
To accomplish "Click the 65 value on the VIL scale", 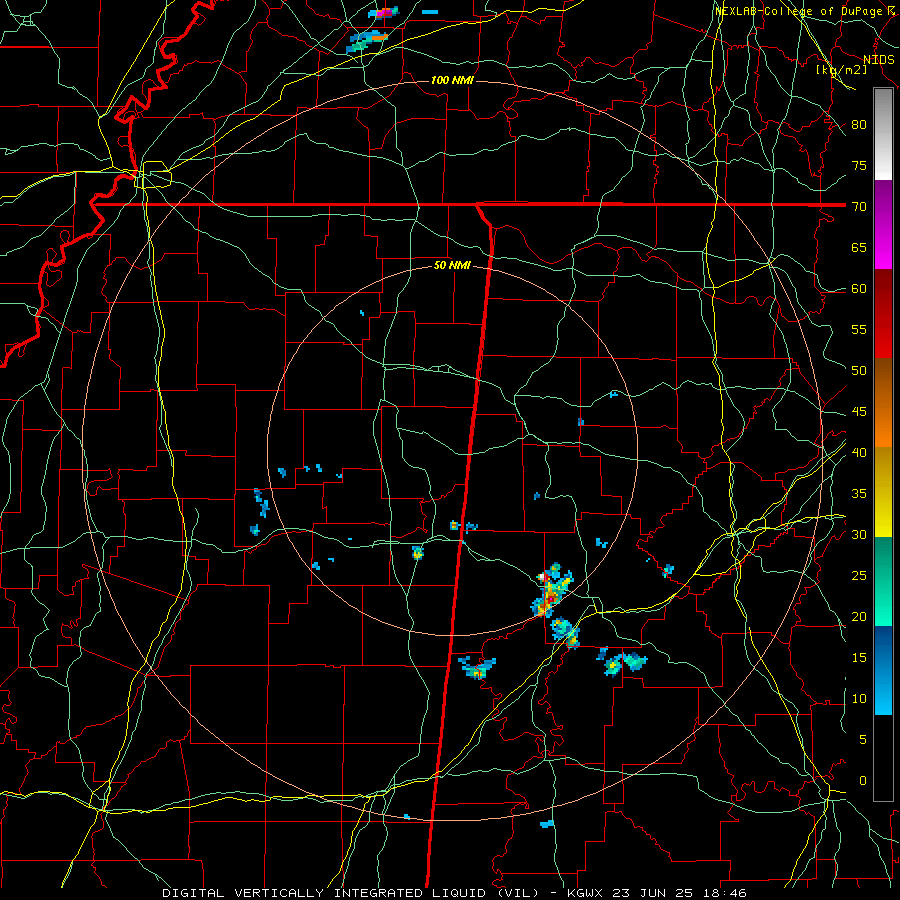I will click(x=859, y=247).
